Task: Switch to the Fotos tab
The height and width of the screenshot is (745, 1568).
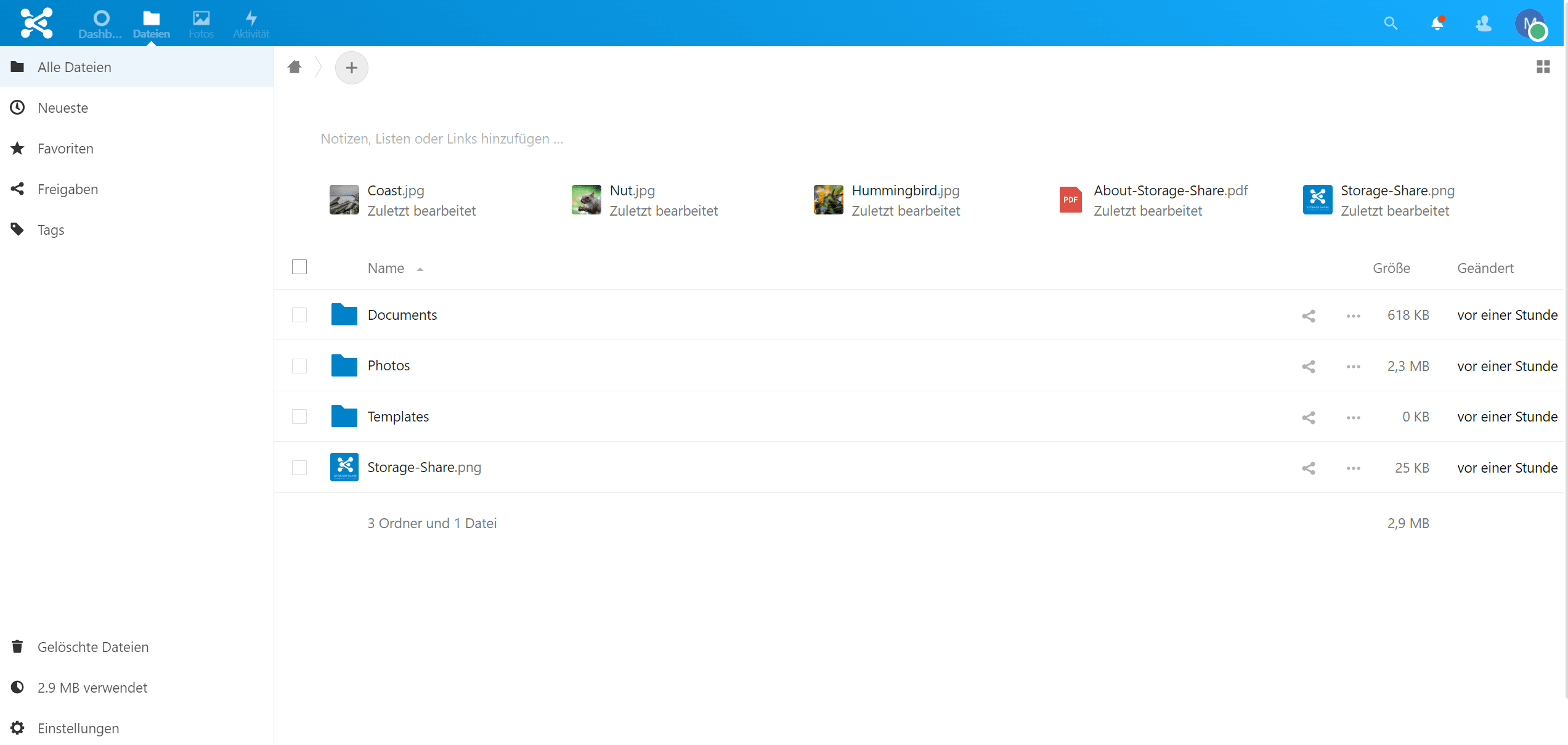Action: (201, 23)
